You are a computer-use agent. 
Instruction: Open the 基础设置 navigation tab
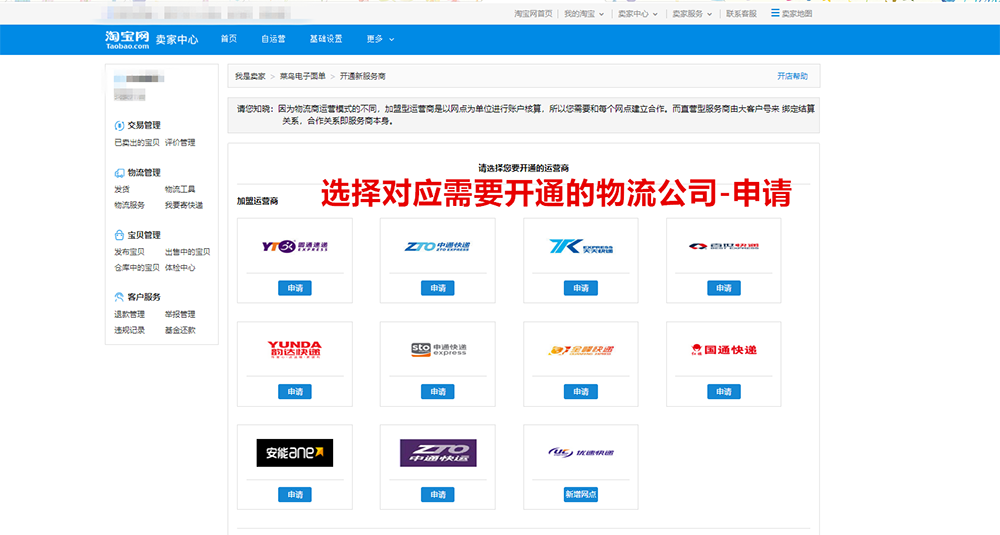pos(326,40)
